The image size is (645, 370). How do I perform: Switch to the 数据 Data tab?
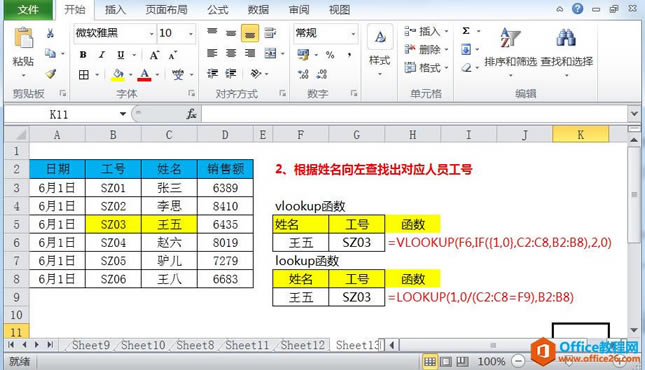[258, 10]
